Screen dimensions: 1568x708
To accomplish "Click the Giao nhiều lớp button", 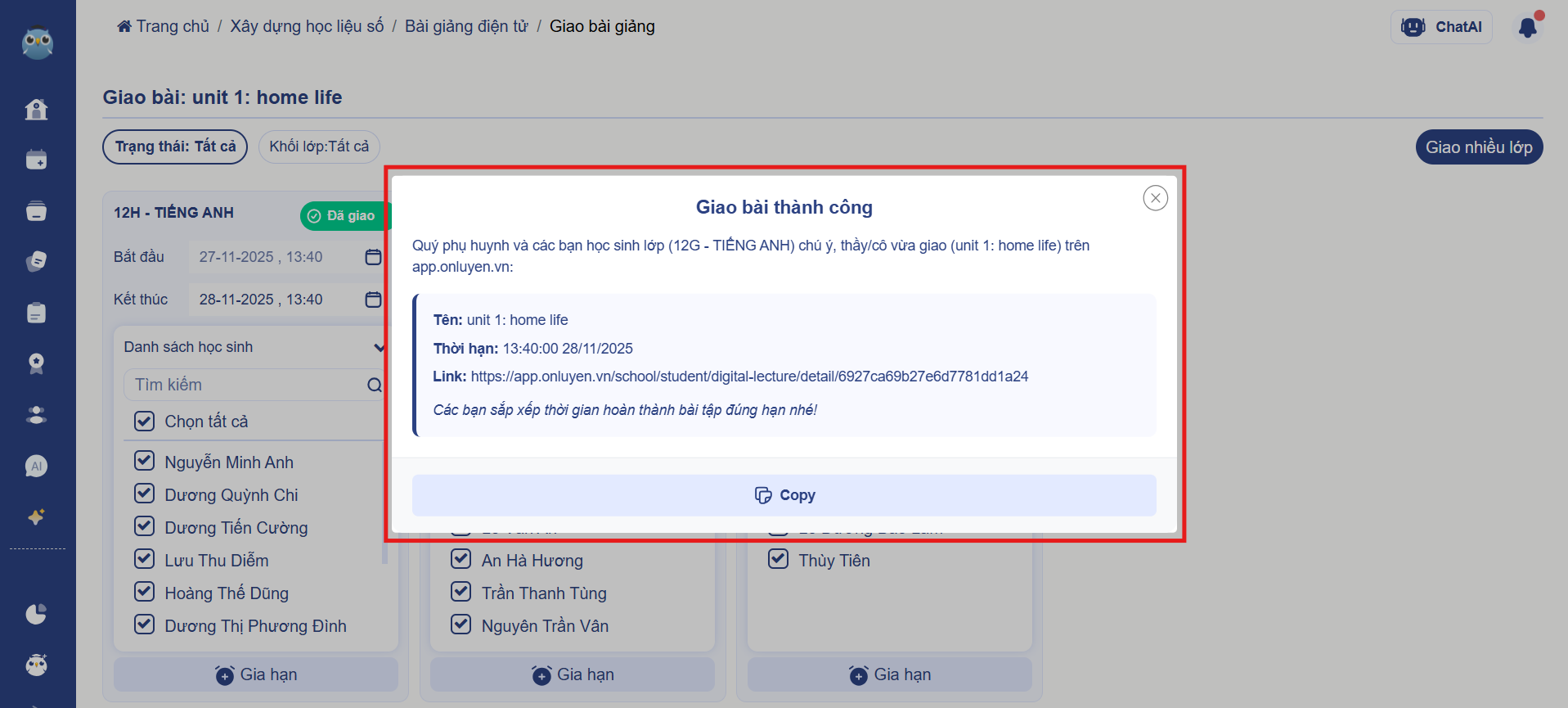I will pos(1478,147).
